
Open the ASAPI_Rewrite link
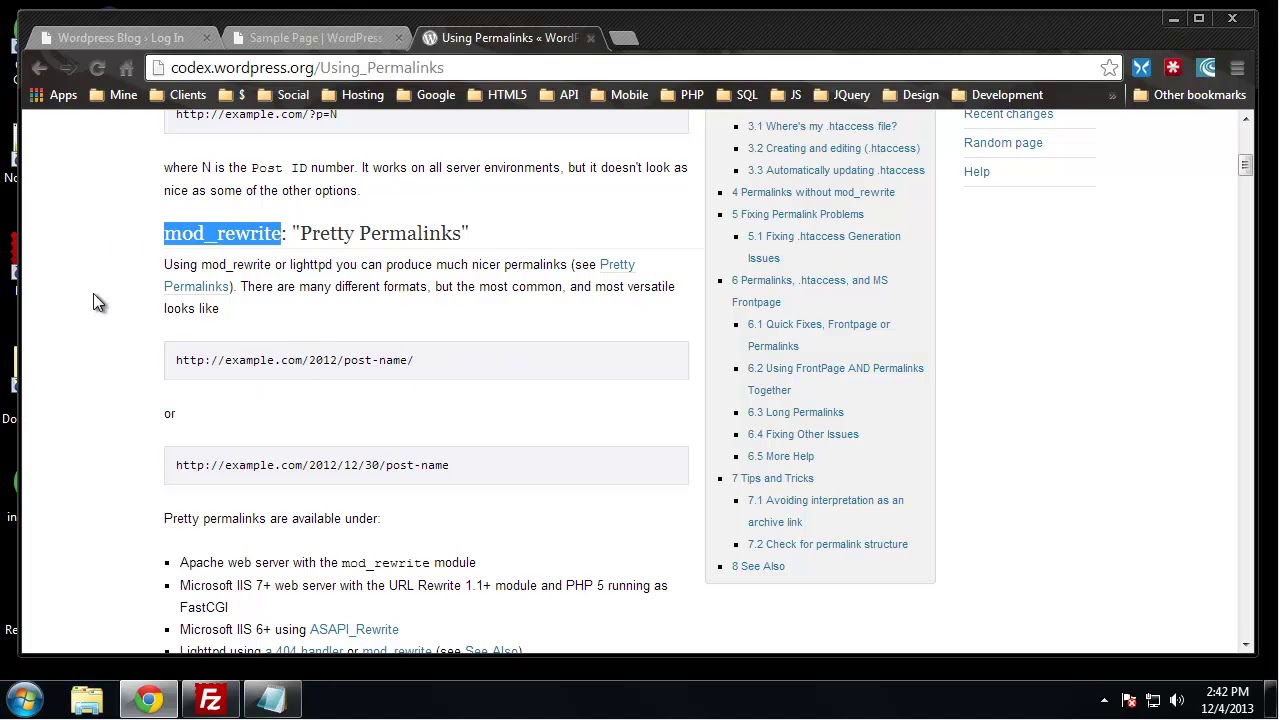(354, 630)
